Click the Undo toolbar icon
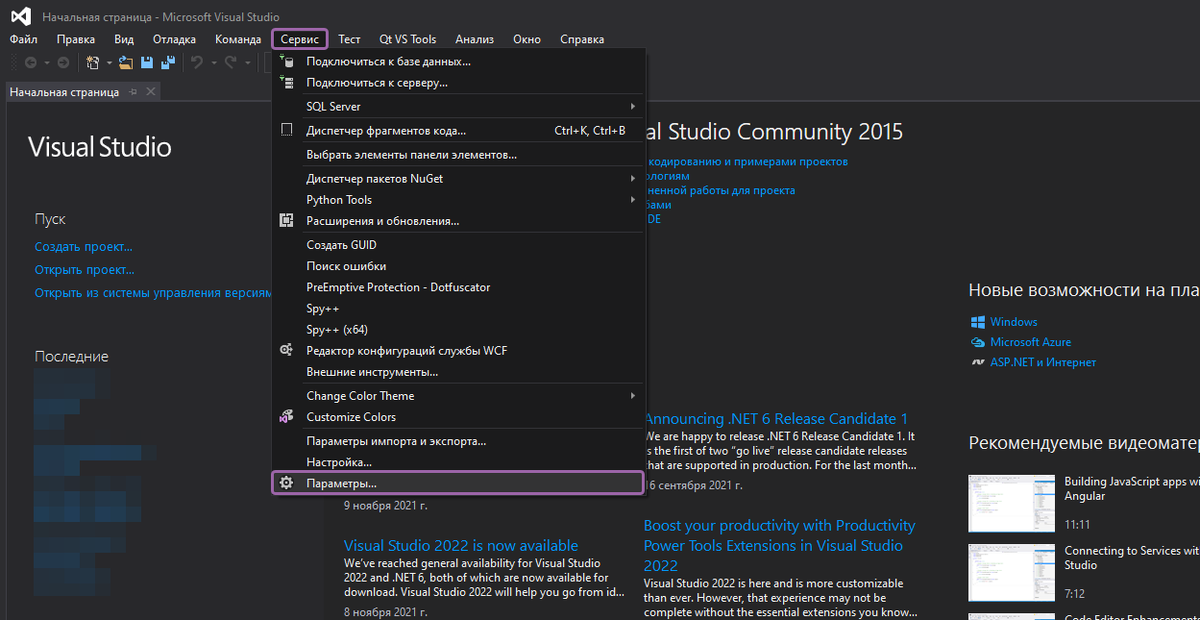The height and width of the screenshot is (620, 1200). coord(197,63)
